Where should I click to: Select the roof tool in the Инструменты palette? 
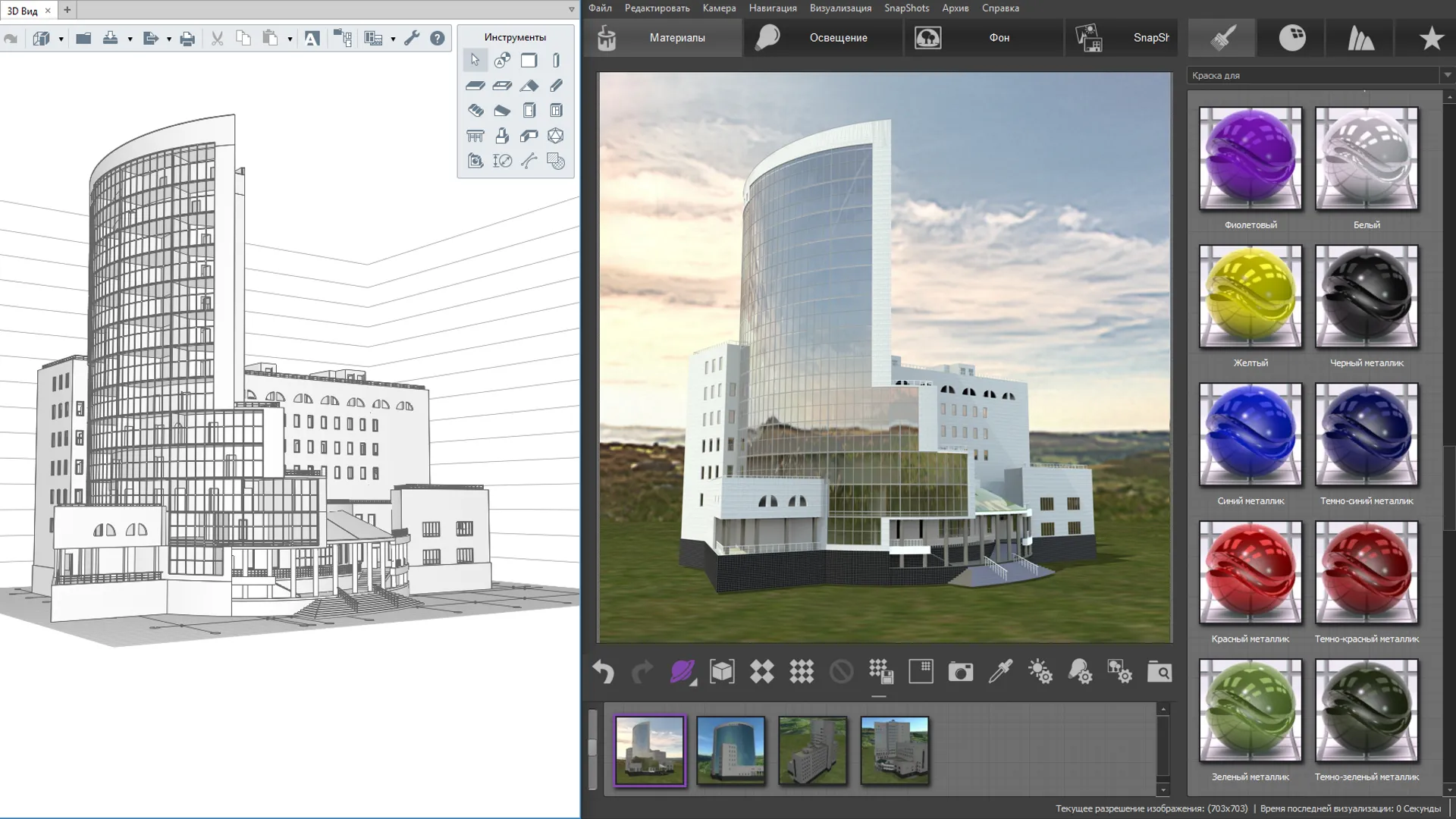coord(529,86)
